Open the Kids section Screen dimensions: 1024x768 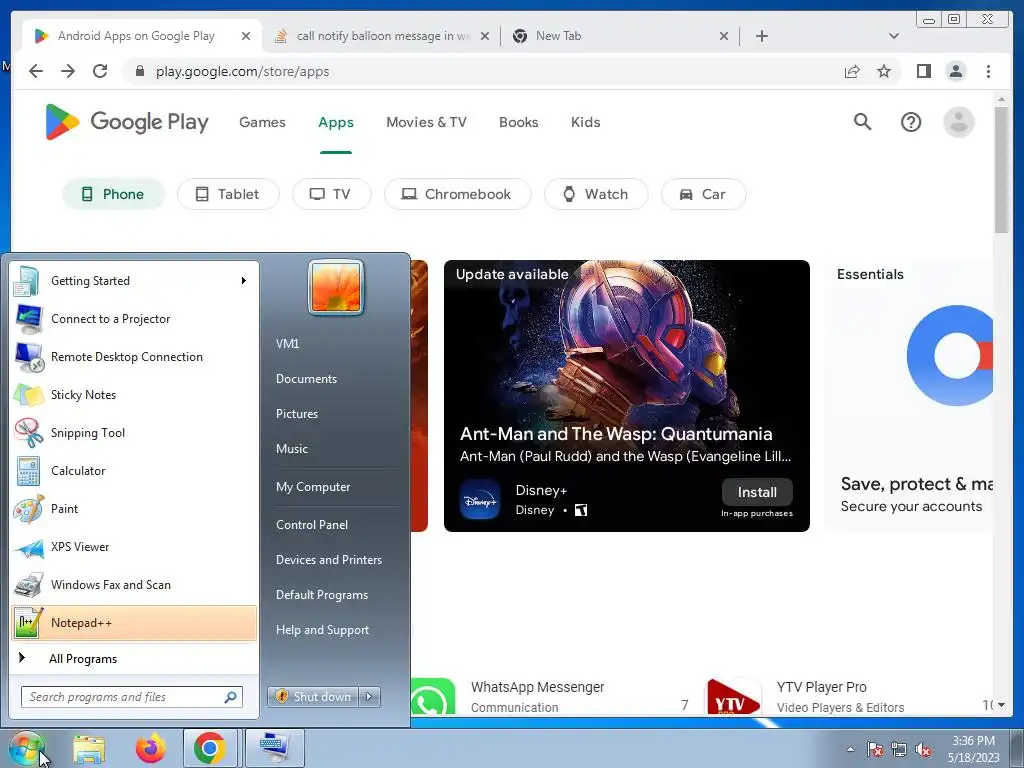click(x=585, y=122)
